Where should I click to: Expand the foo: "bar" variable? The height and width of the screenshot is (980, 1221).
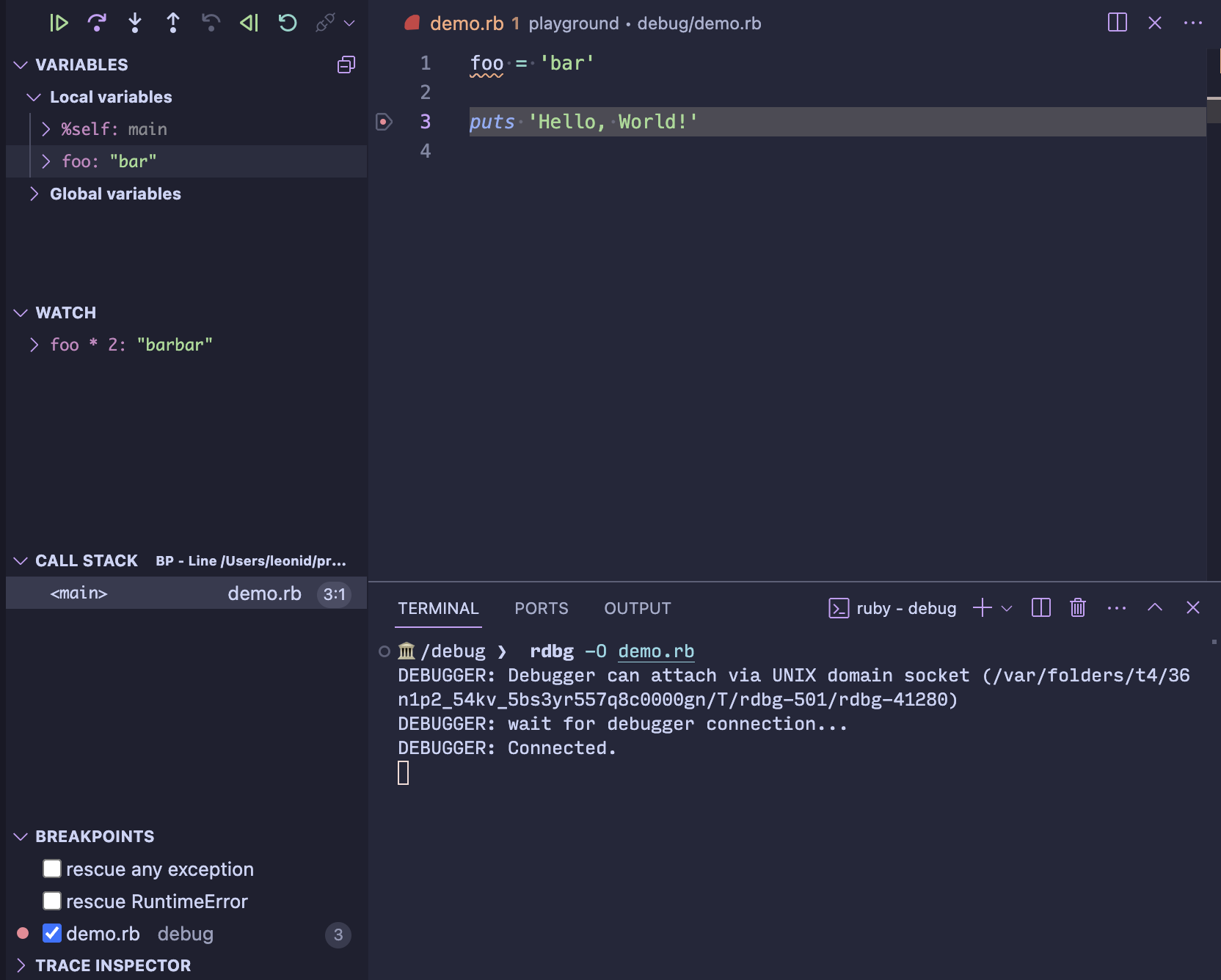pyautogui.click(x=46, y=161)
